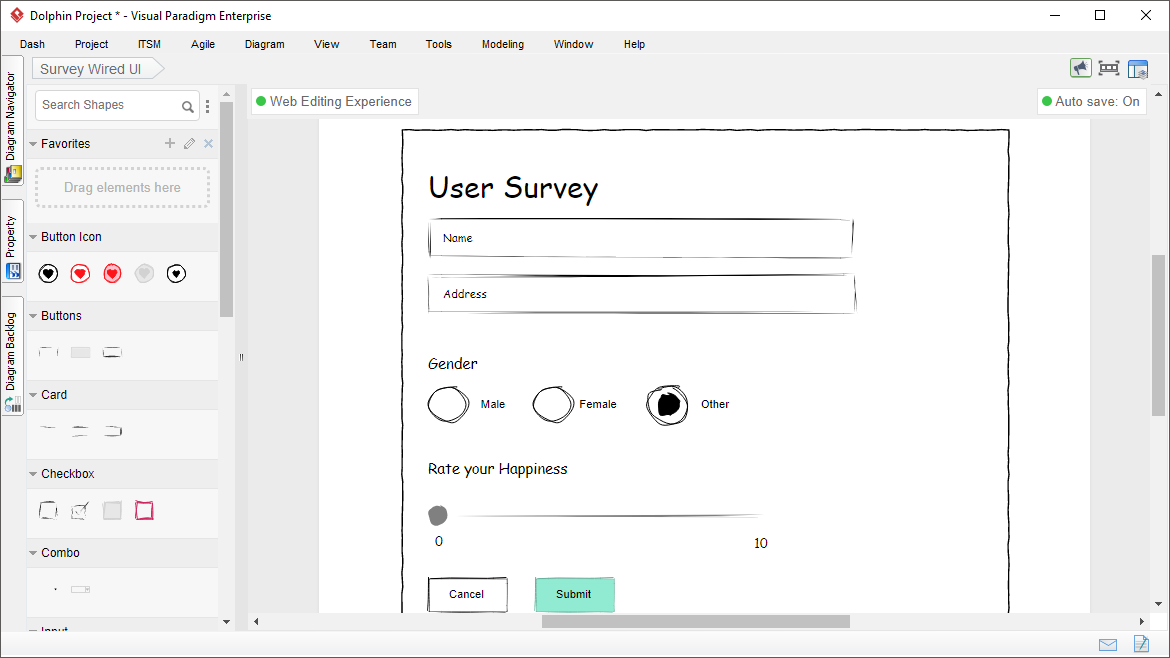Pick the first sketchy button shape under Buttons
This screenshot has width=1170, height=658.
[x=49, y=352]
